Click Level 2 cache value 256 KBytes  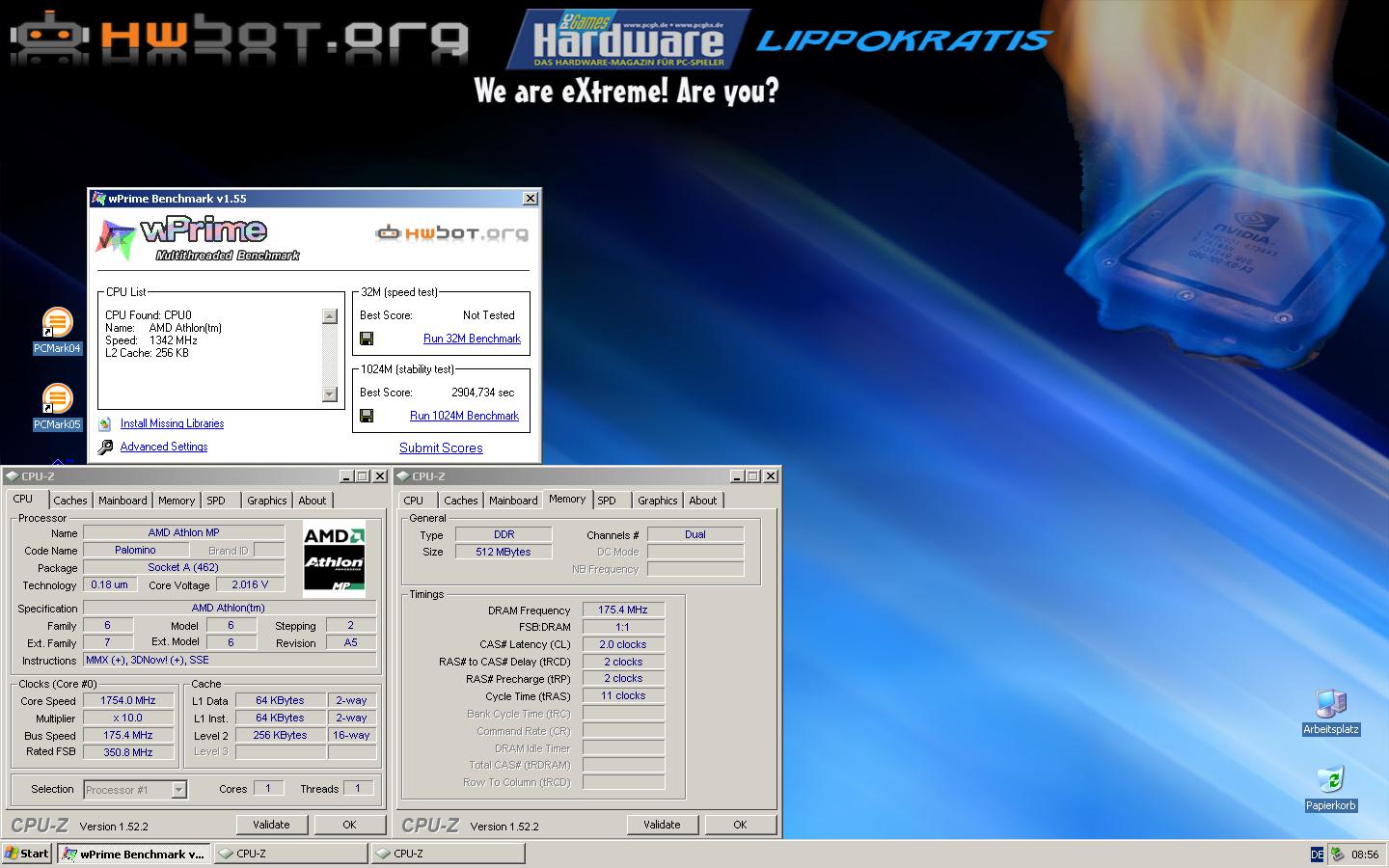tap(281, 735)
